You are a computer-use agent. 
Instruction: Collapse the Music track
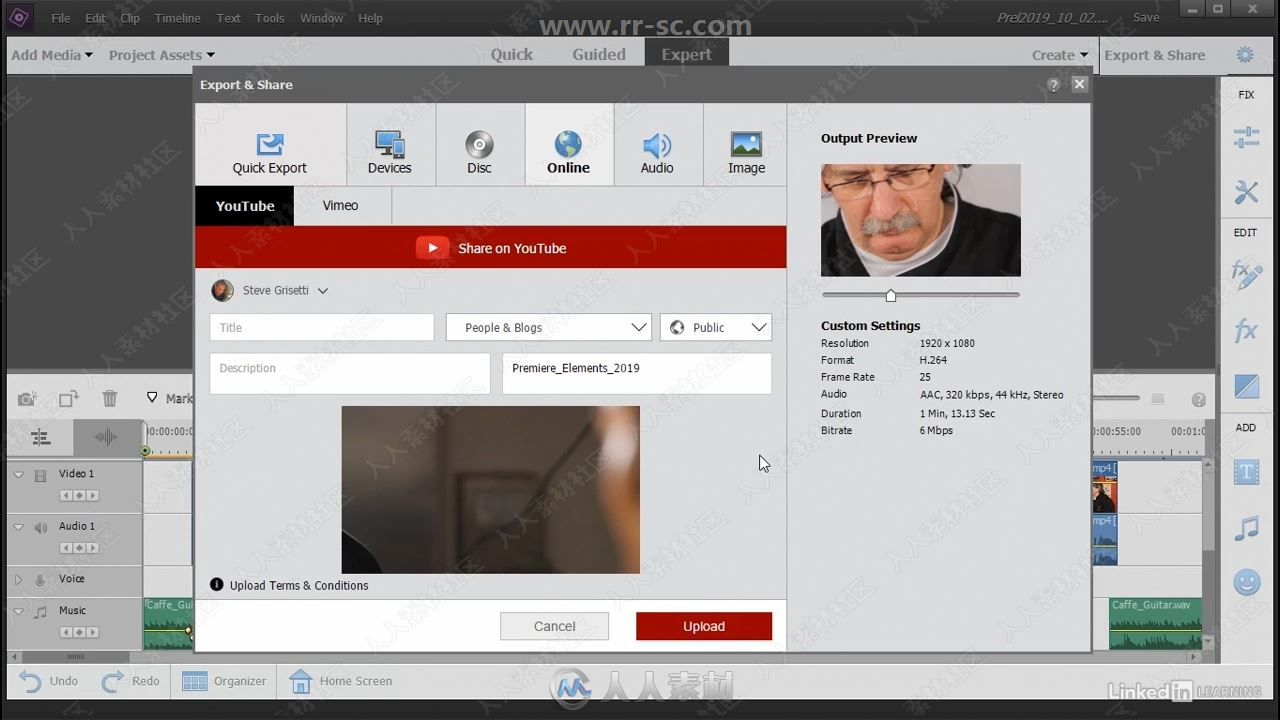(x=18, y=611)
